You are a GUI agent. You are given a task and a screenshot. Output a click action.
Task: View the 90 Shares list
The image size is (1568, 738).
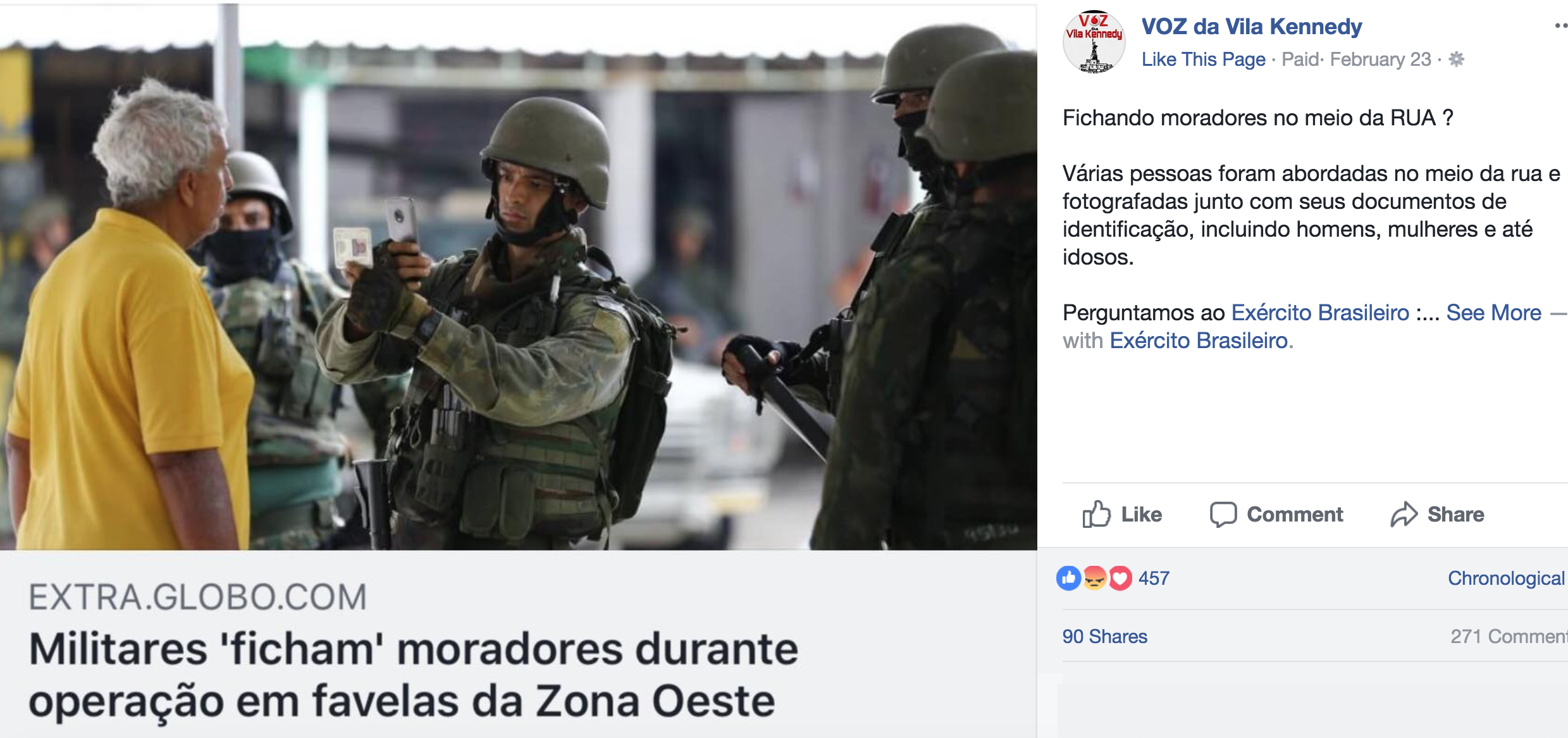pos(1104,636)
